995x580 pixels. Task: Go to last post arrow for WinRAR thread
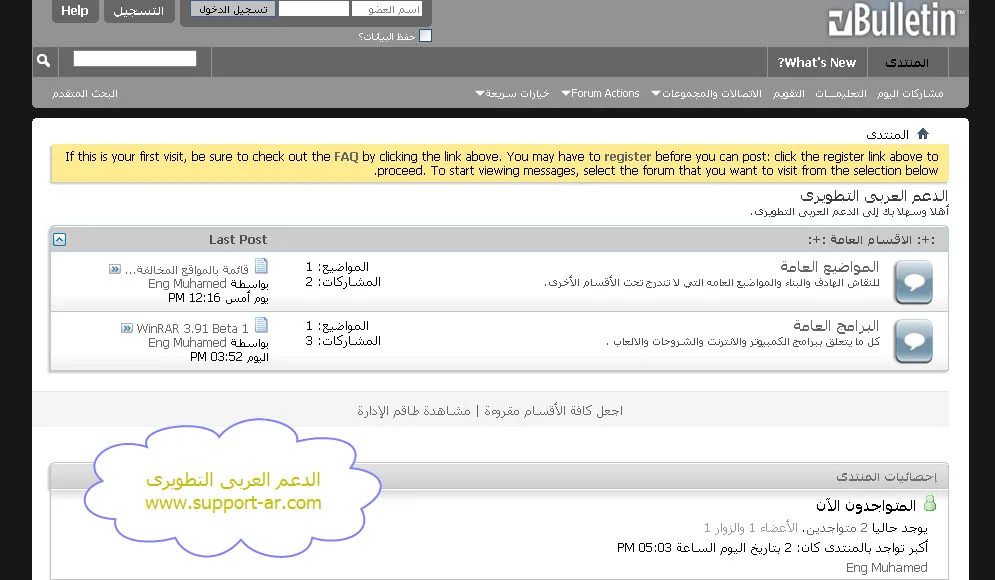click(127, 328)
